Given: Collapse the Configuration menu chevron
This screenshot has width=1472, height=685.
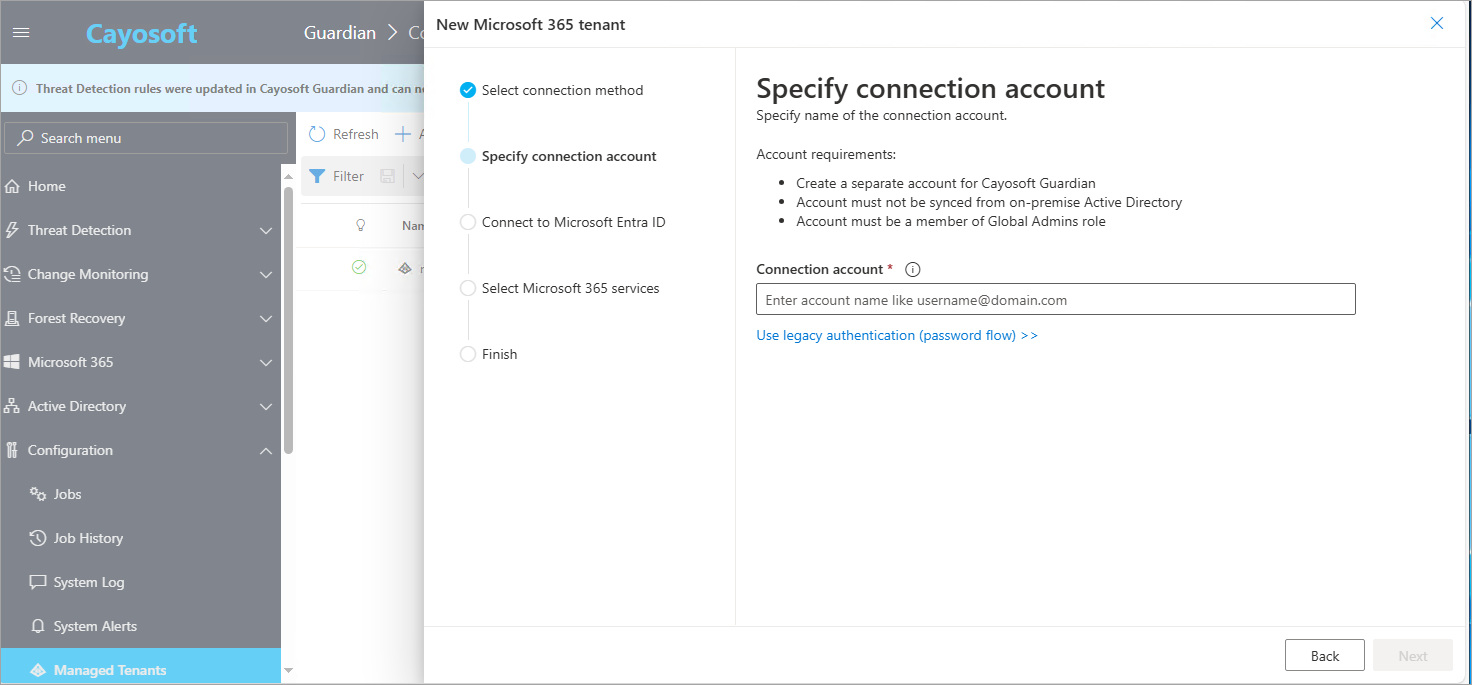Looking at the screenshot, I should click(266, 451).
